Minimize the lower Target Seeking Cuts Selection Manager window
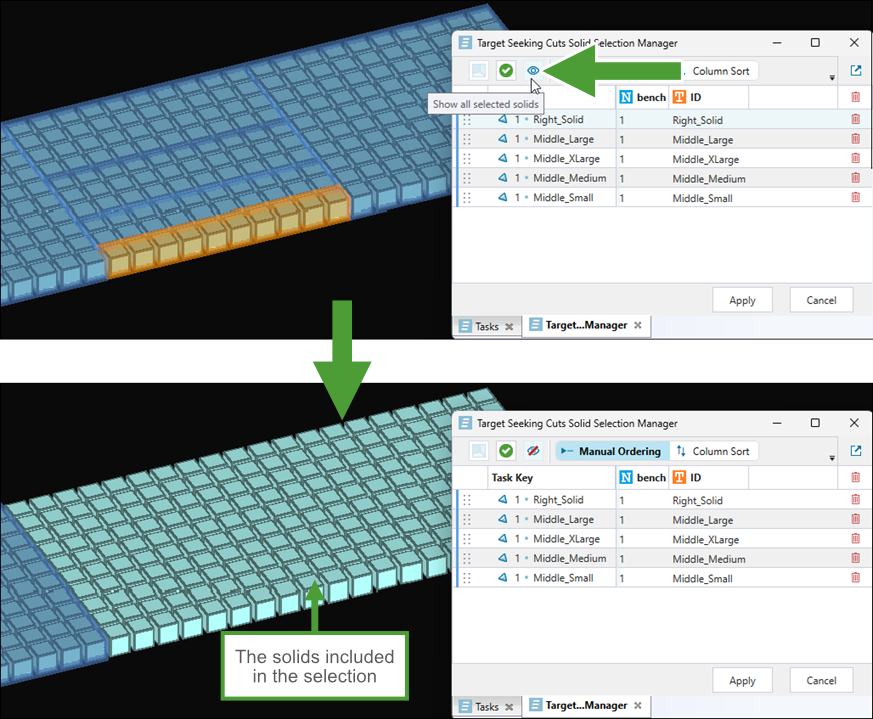This screenshot has width=873, height=719. tap(777, 423)
